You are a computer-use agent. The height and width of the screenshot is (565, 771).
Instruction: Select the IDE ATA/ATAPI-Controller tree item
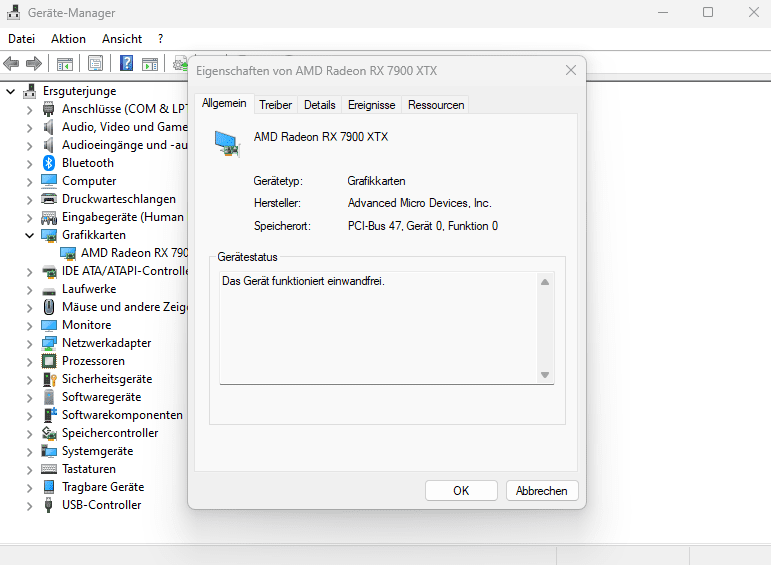[125, 271]
